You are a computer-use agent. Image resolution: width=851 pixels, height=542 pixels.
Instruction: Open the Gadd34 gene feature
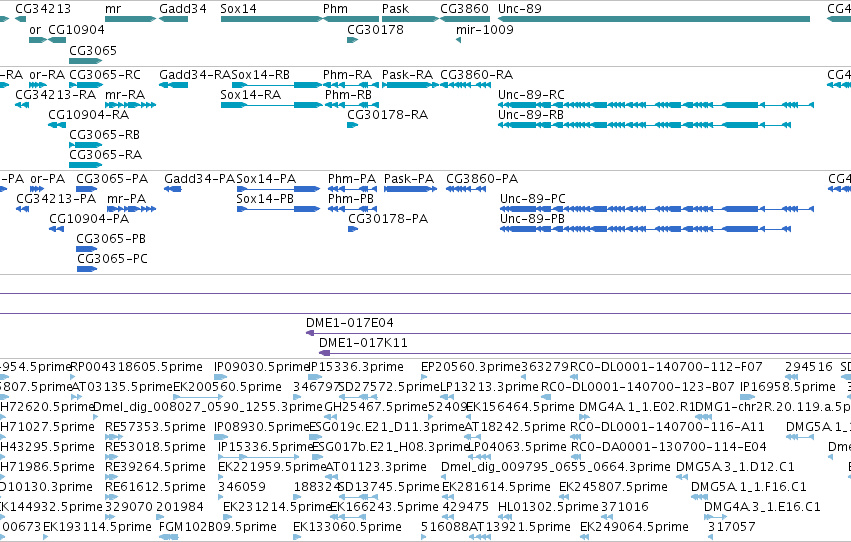tap(173, 19)
